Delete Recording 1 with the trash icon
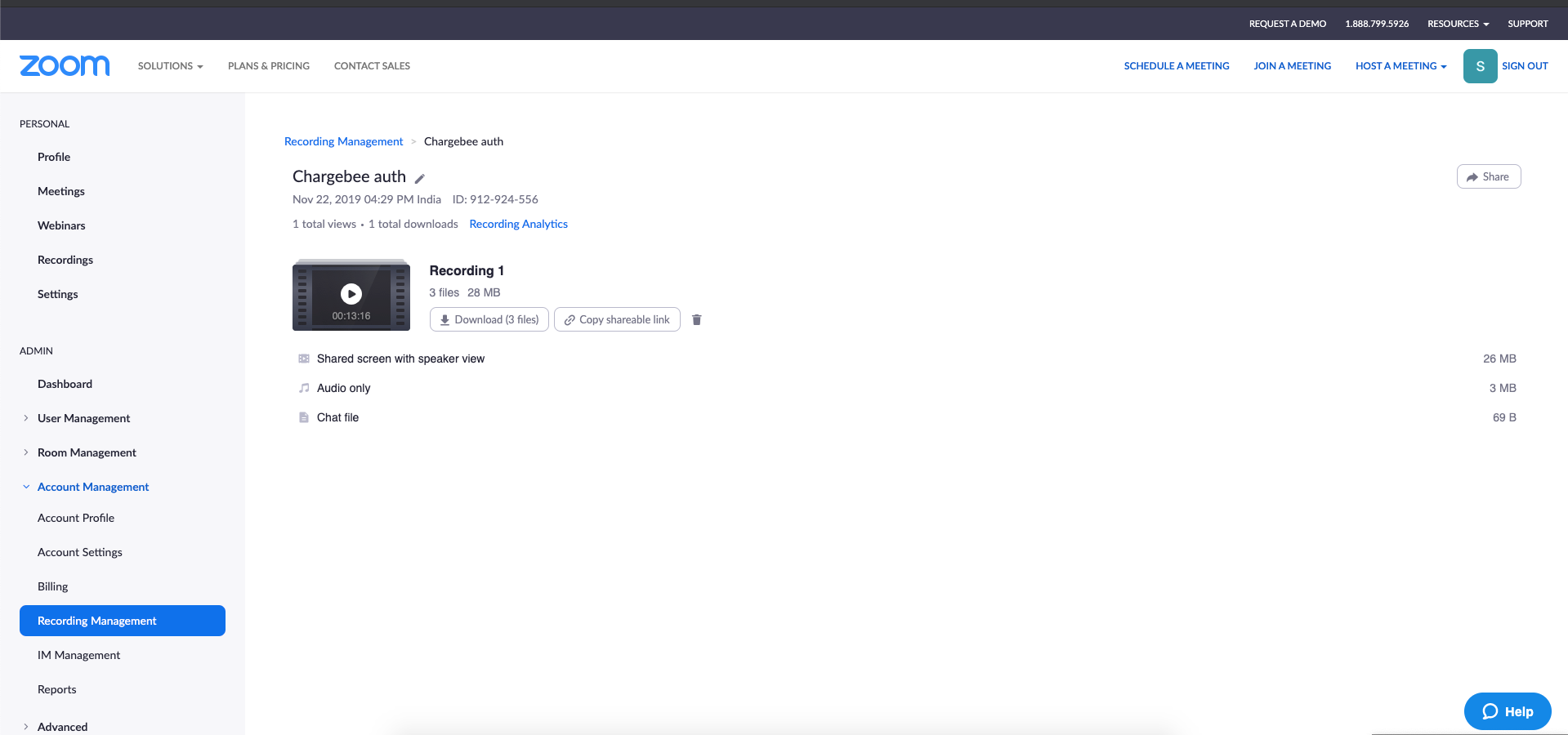The height and width of the screenshot is (735, 1568). [x=697, y=320]
